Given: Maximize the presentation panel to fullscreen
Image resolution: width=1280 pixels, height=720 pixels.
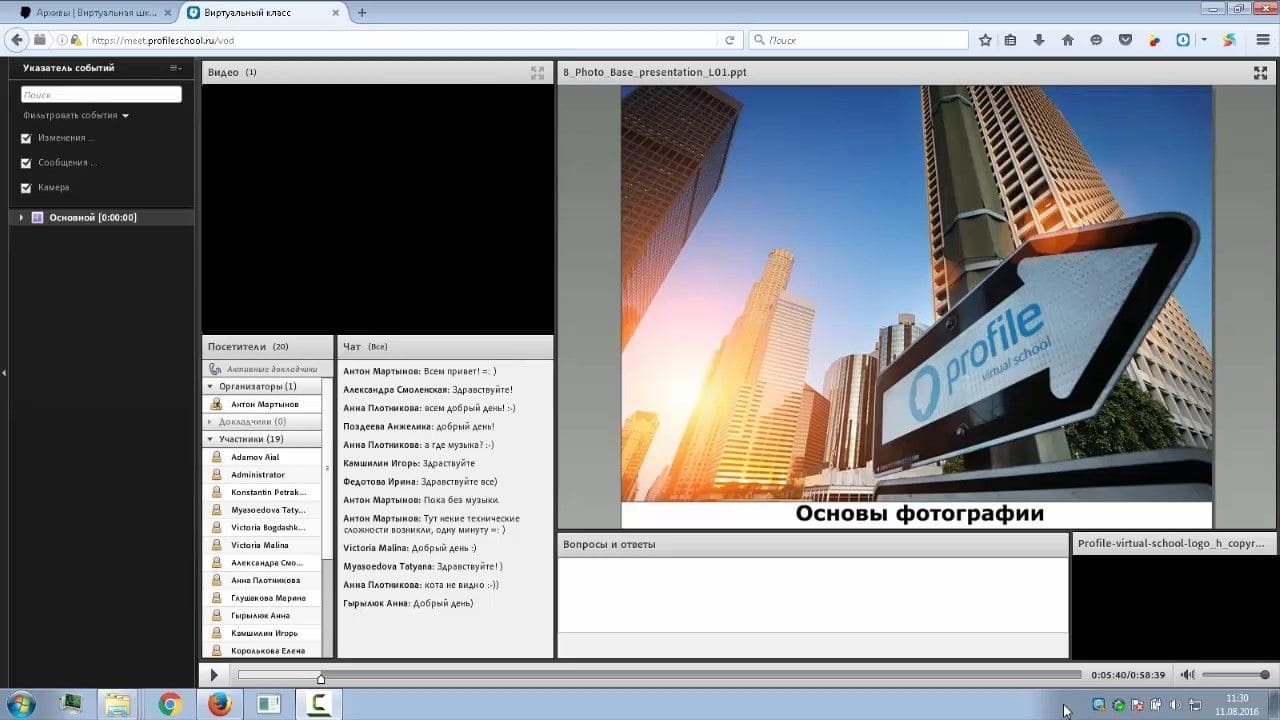Looking at the screenshot, I should click(1260, 73).
